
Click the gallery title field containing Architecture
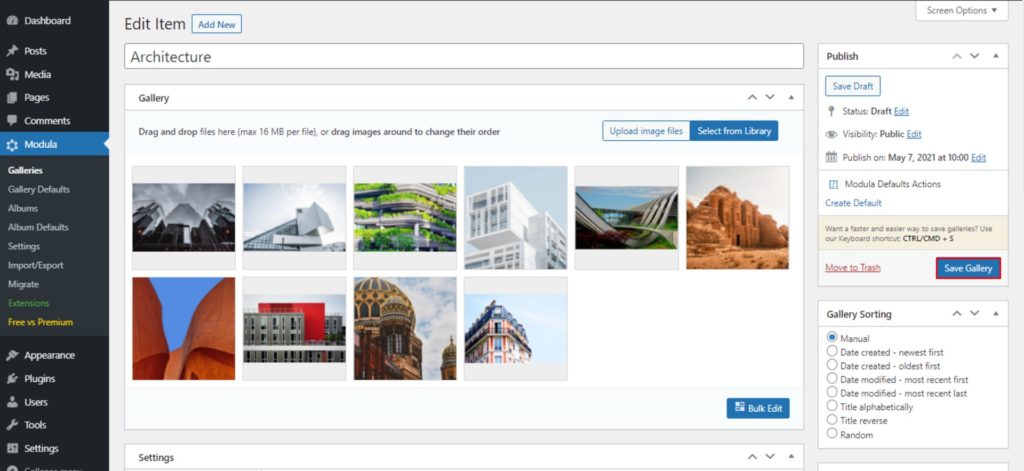pyautogui.click(x=464, y=57)
